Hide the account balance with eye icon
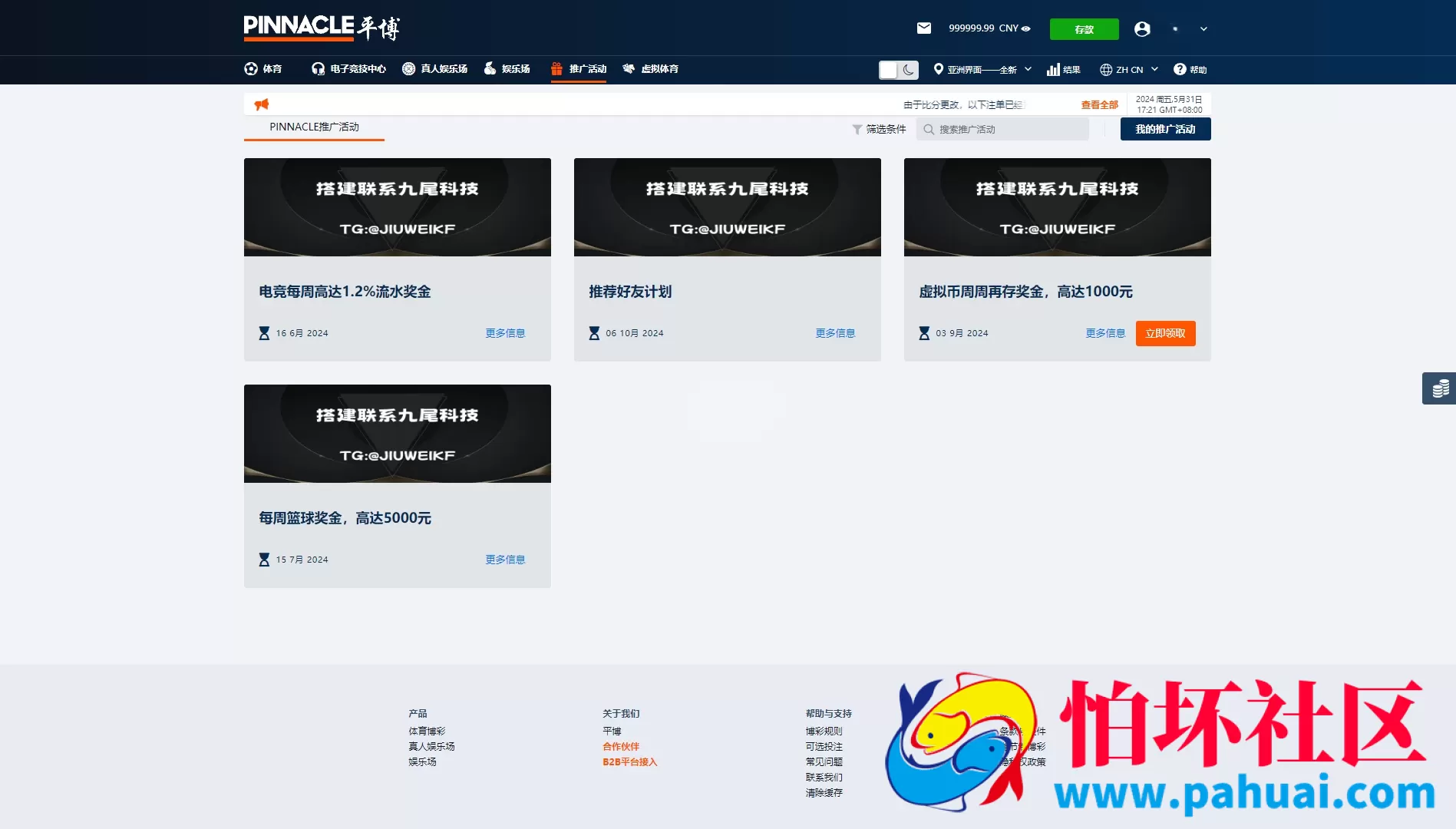The width and height of the screenshot is (1456, 829). point(1026,28)
